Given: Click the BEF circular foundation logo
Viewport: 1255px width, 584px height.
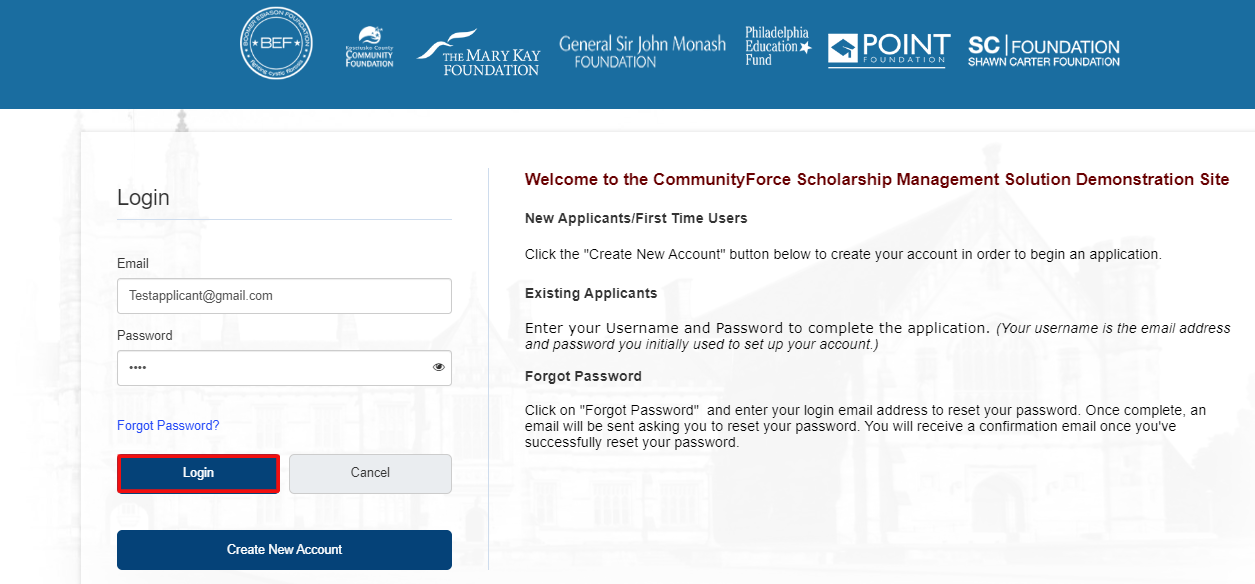Looking at the screenshot, I should pyautogui.click(x=276, y=44).
